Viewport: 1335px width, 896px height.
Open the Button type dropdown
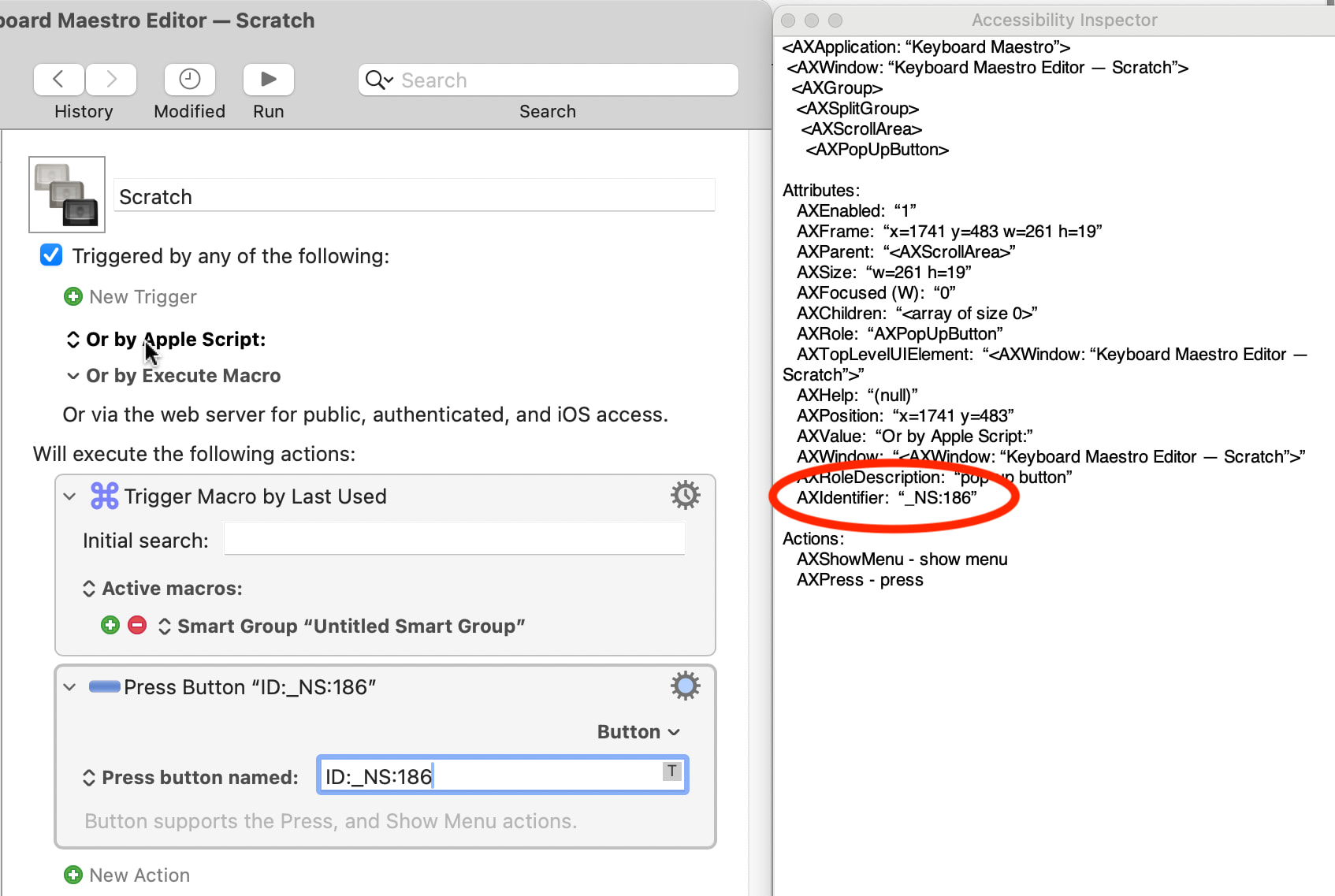tap(638, 732)
